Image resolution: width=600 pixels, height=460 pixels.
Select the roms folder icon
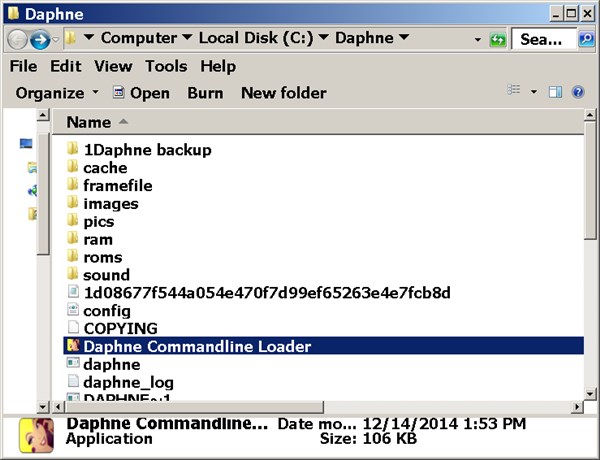72,257
